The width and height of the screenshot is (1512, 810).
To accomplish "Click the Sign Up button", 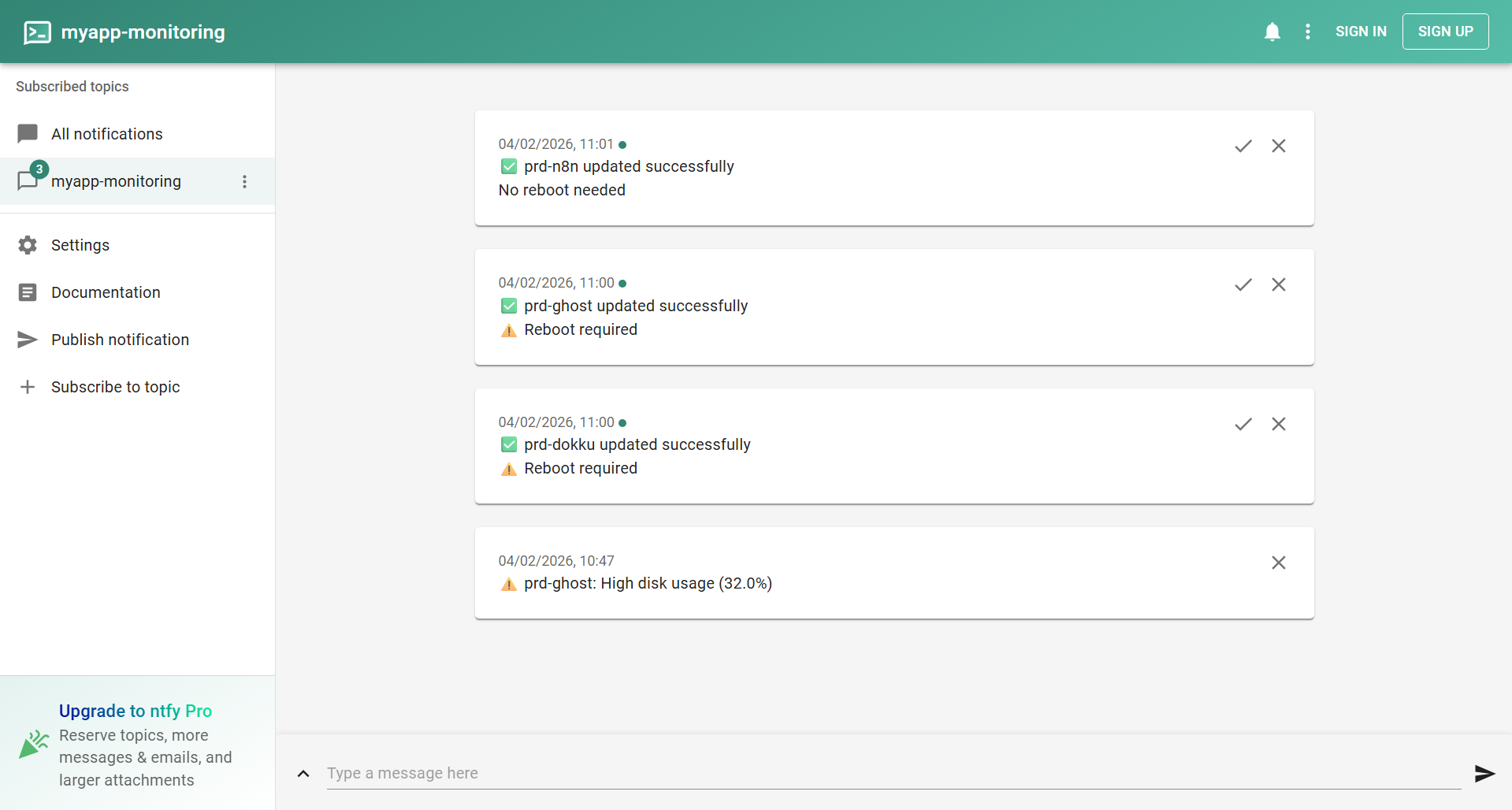I will click(1445, 32).
